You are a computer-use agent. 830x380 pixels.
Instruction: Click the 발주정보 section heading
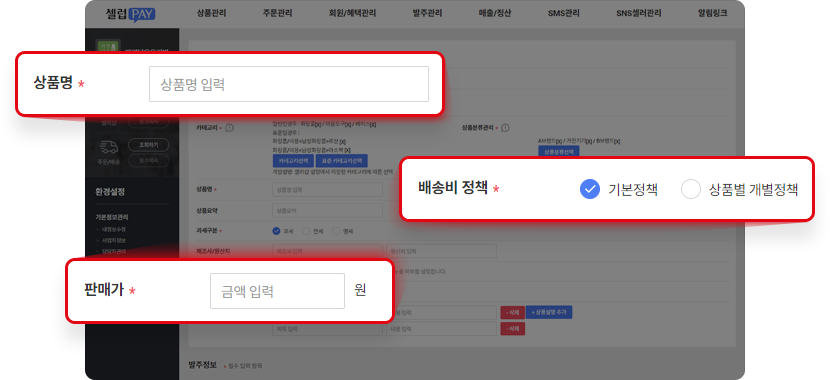pos(203,365)
